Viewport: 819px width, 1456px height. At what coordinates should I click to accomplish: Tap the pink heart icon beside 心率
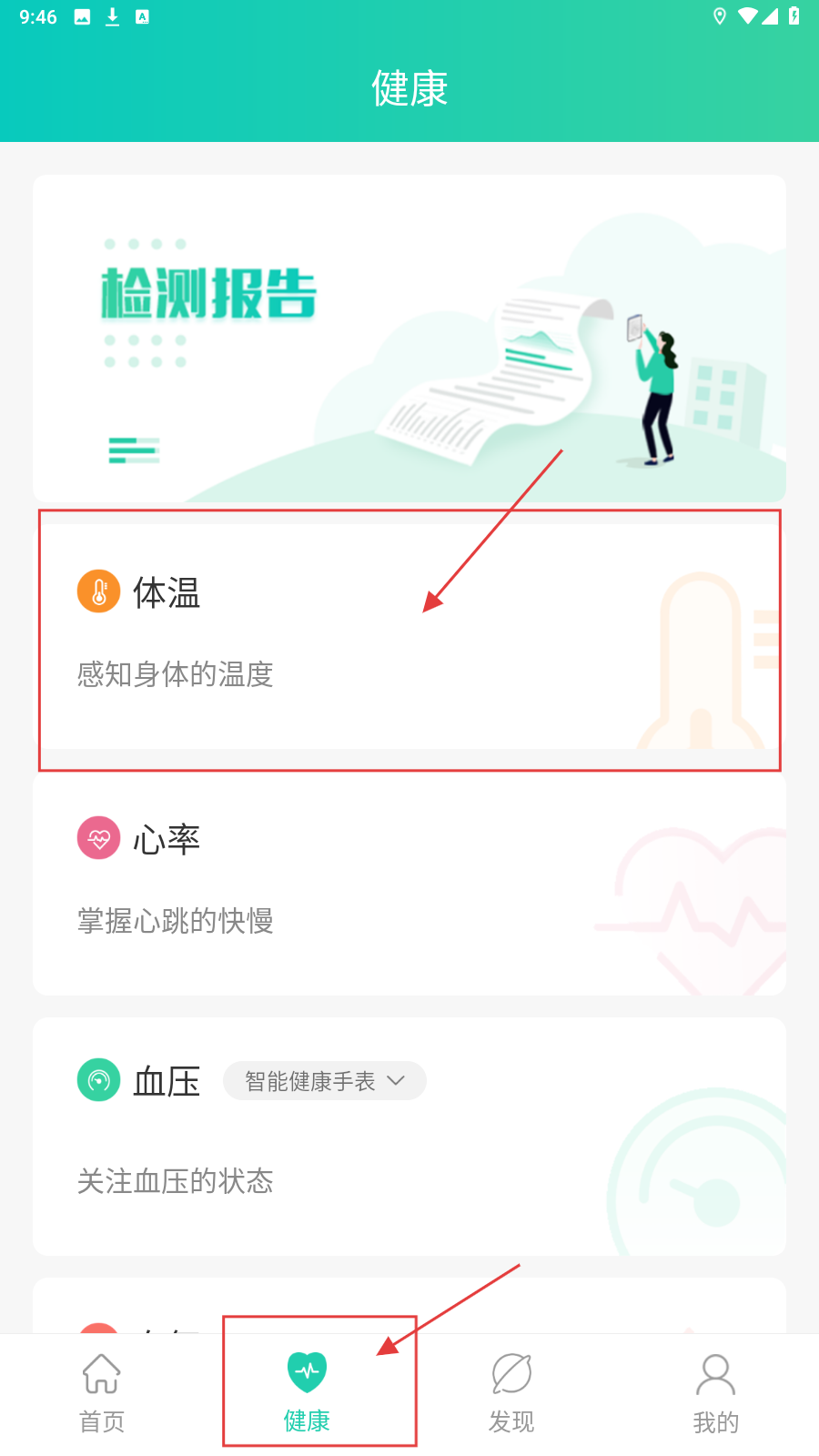99,838
